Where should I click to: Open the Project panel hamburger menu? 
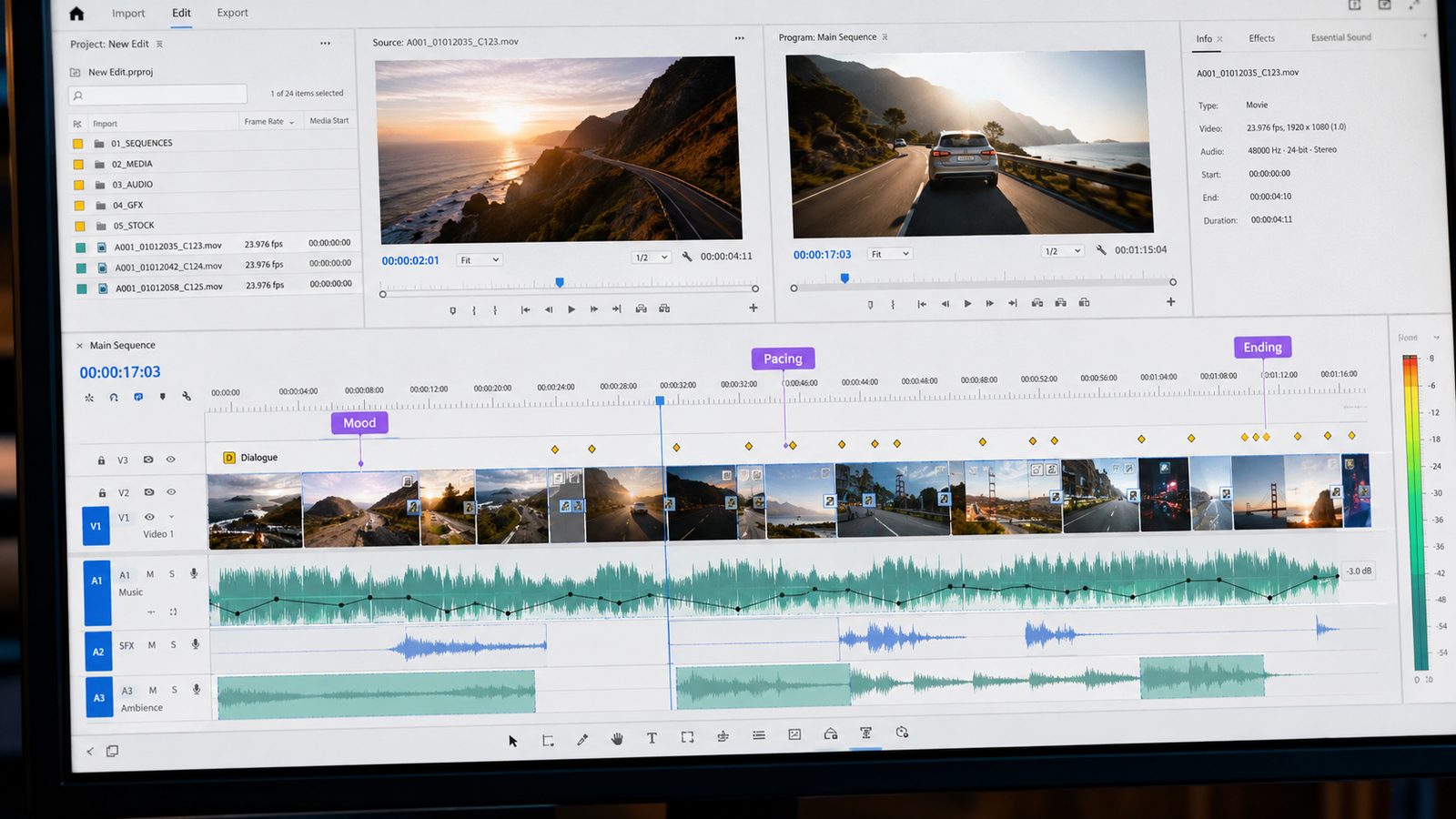[159, 44]
